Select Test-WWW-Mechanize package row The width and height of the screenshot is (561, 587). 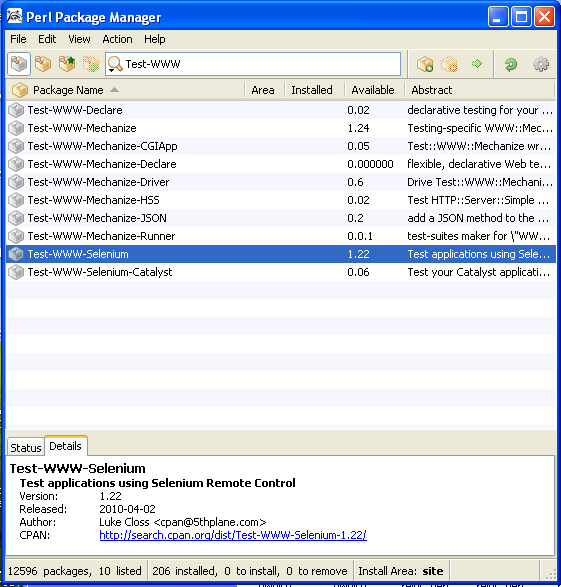pos(281,128)
